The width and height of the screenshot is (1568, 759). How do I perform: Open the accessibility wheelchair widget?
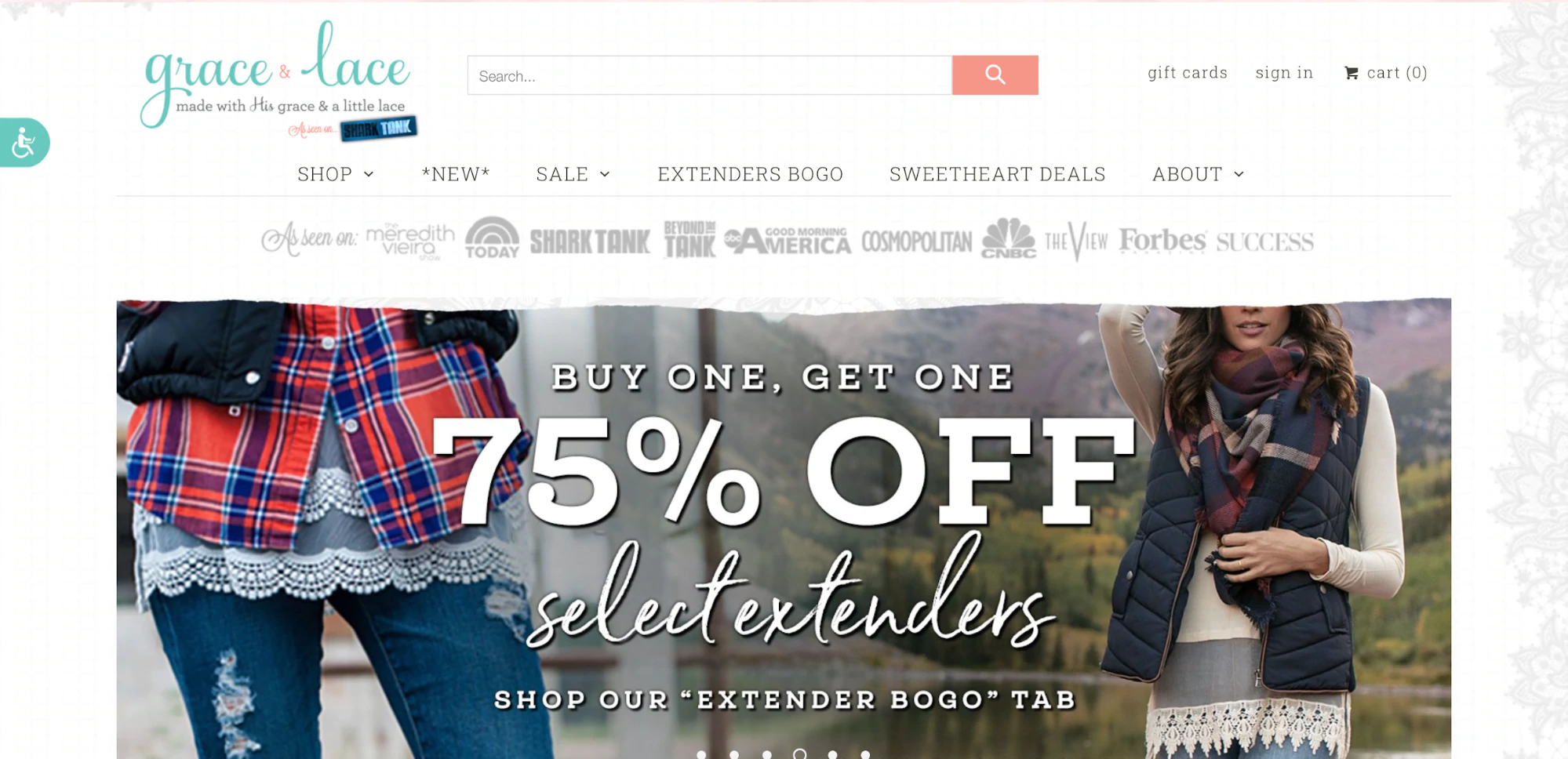pos(24,143)
